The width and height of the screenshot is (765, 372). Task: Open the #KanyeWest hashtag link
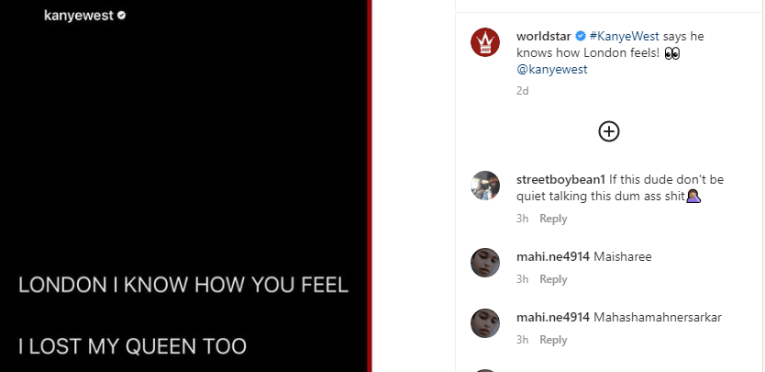tap(624, 36)
